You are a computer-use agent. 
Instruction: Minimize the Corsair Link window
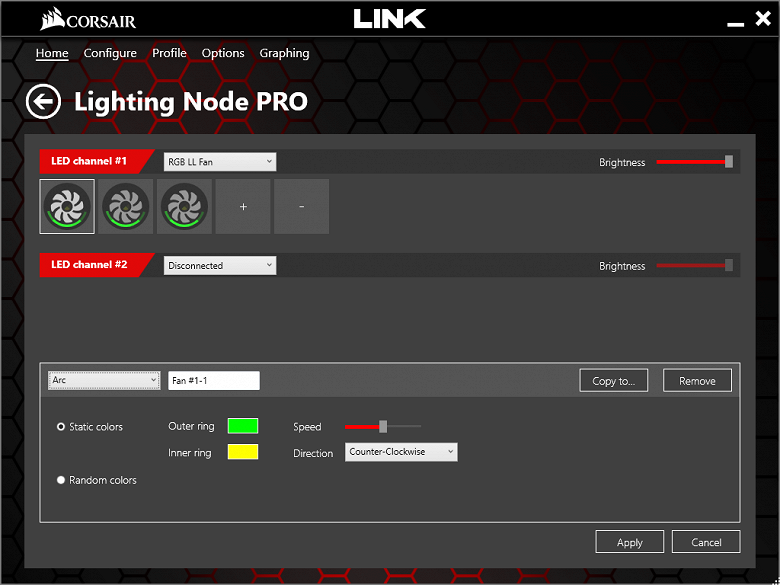pyautogui.click(x=735, y=23)
